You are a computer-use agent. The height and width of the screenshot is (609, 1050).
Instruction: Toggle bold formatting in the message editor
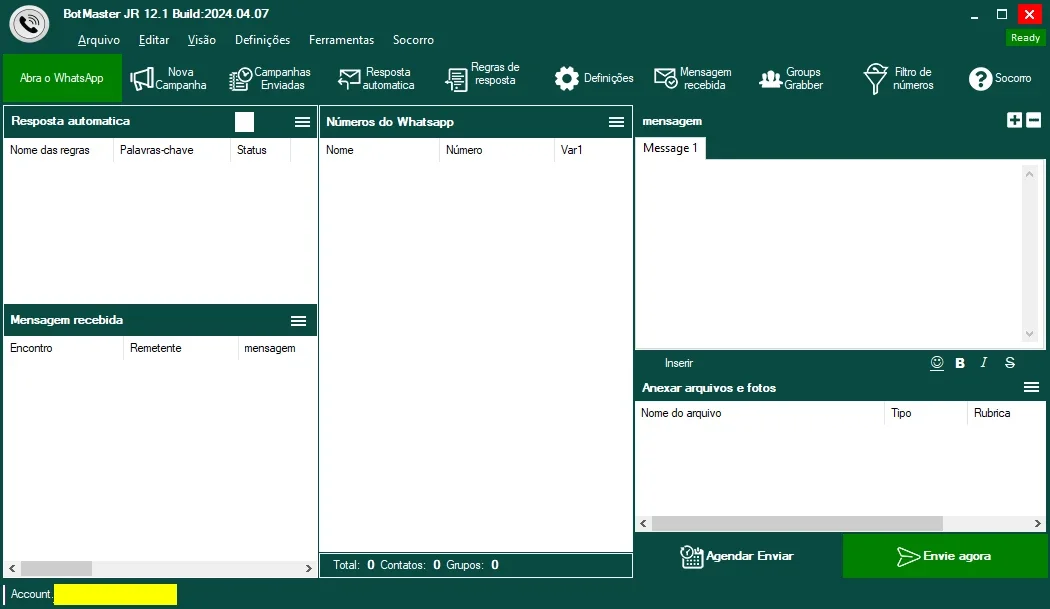(960, 362)
